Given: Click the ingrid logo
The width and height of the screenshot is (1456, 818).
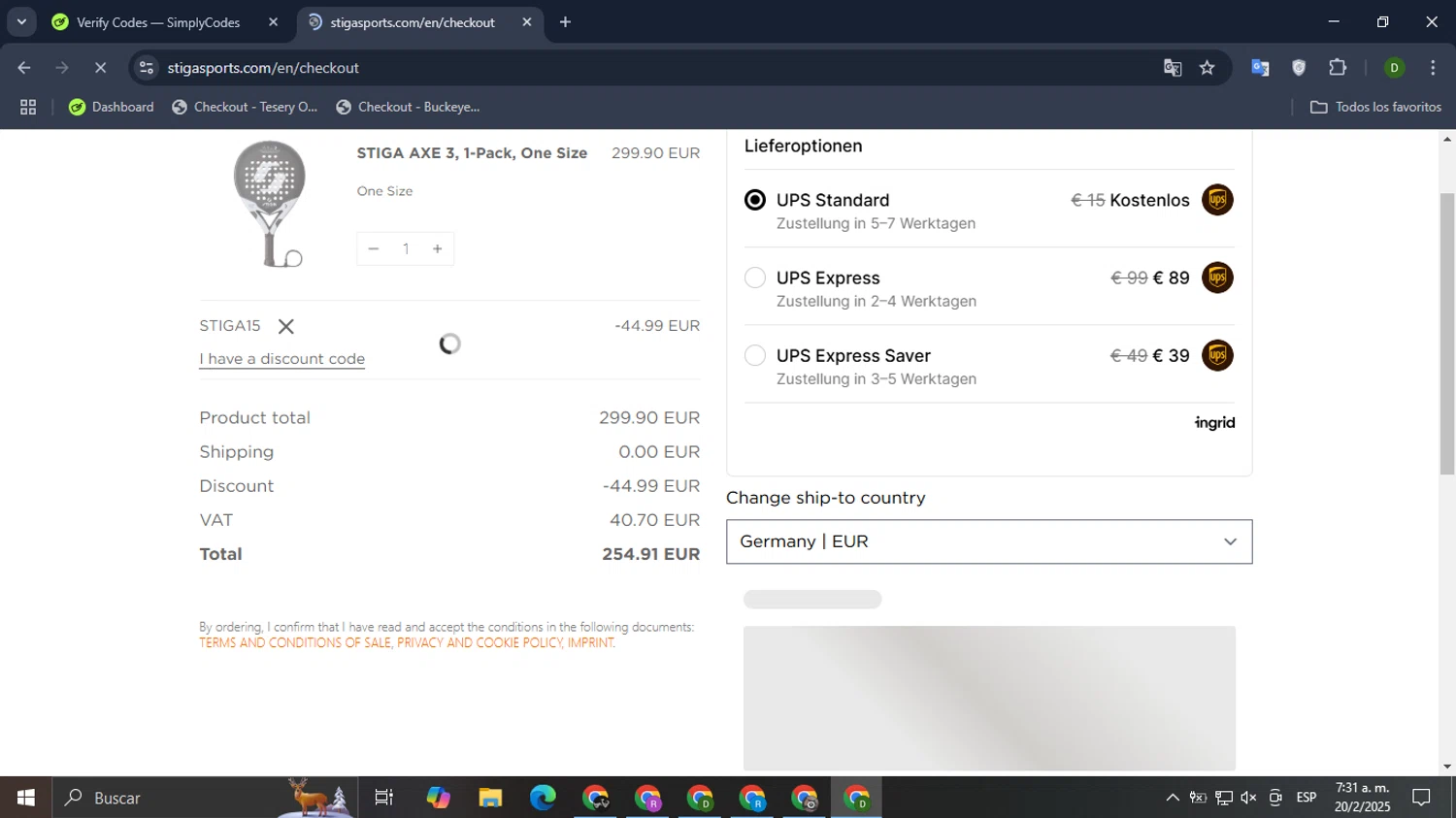Looking at the screenshot, I should pos(1214,423).
